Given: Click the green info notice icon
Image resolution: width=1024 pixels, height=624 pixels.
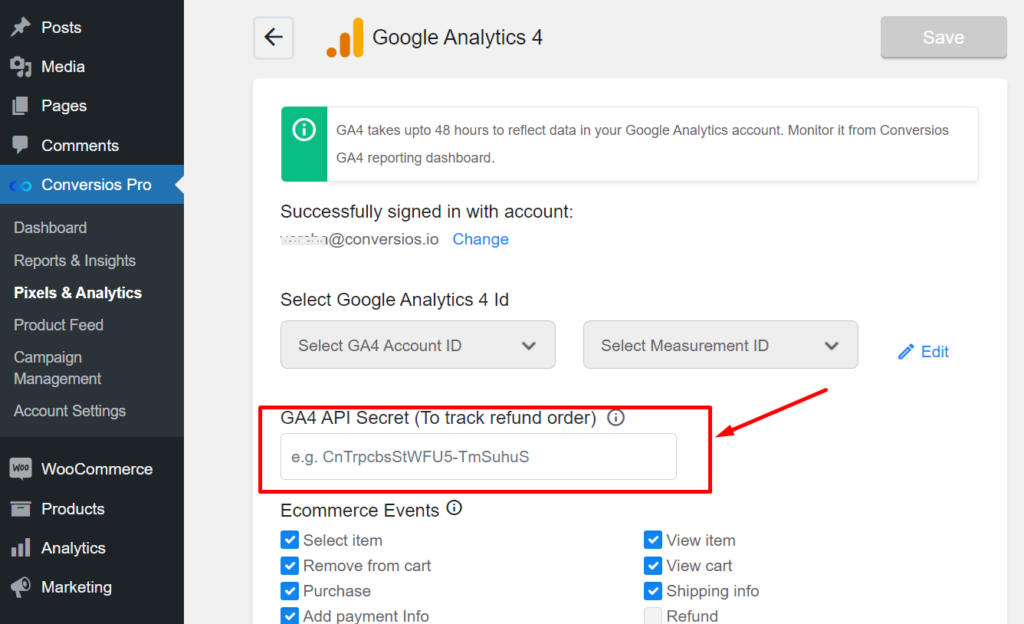Looking at the screenshot, I should 304,129.
